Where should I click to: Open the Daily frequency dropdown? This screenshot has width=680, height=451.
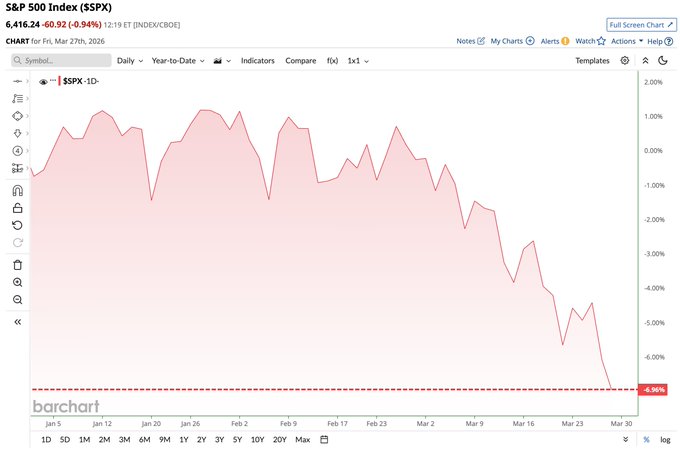[x=130, y=61]
